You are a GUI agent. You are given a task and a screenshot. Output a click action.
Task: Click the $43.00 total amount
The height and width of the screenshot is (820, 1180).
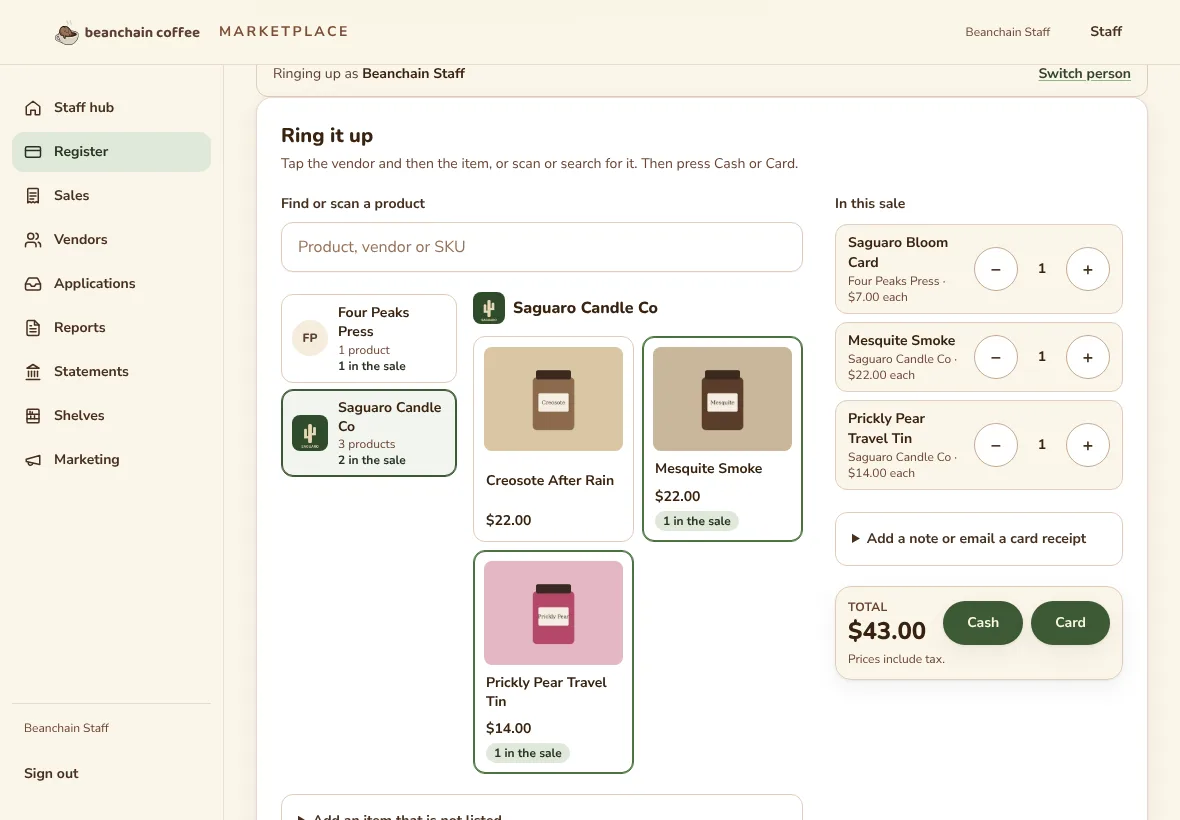[887, 631]
